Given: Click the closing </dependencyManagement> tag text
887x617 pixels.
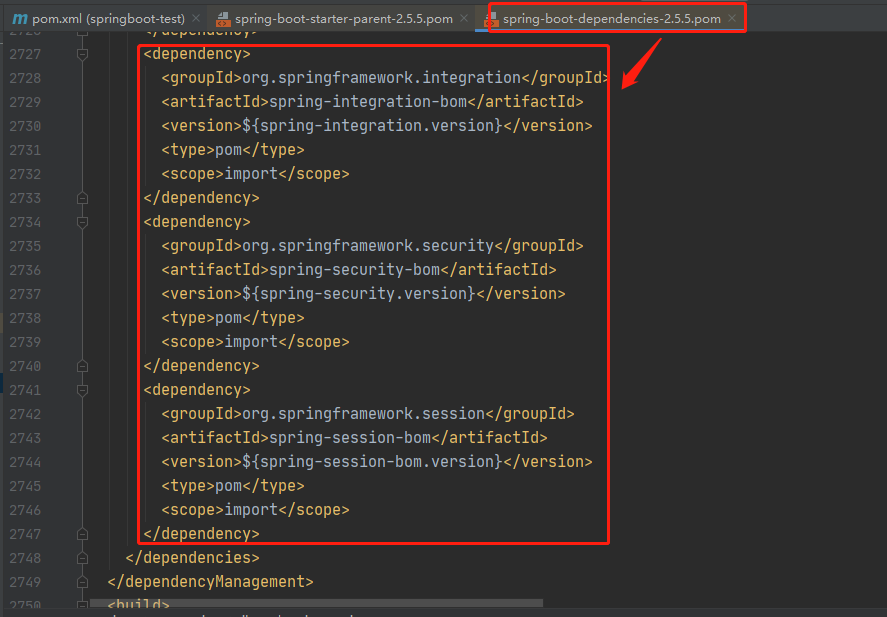Looking at the screenshot, I should (210, 582).
